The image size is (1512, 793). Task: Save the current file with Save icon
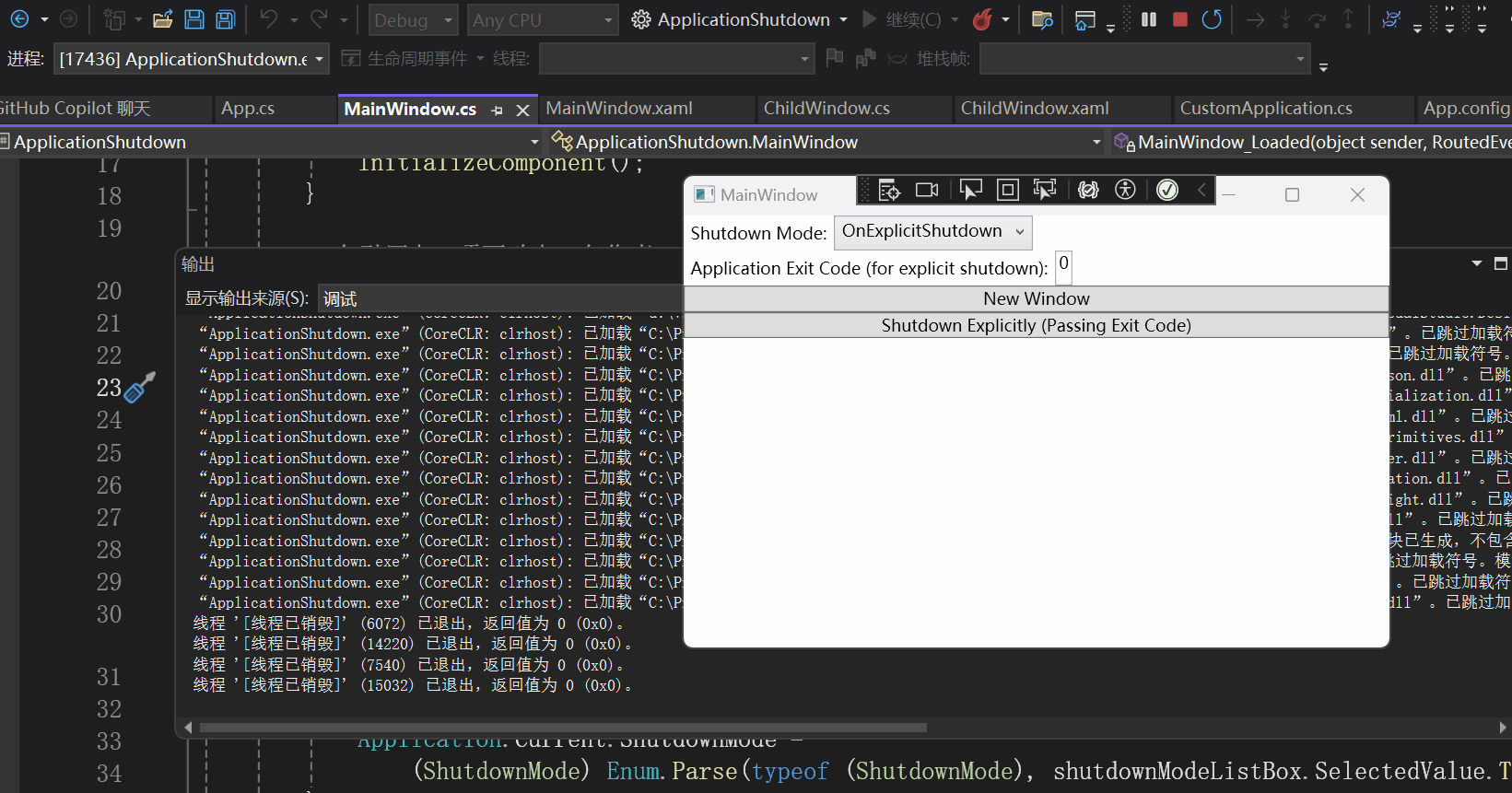click(x=194, y=19)
